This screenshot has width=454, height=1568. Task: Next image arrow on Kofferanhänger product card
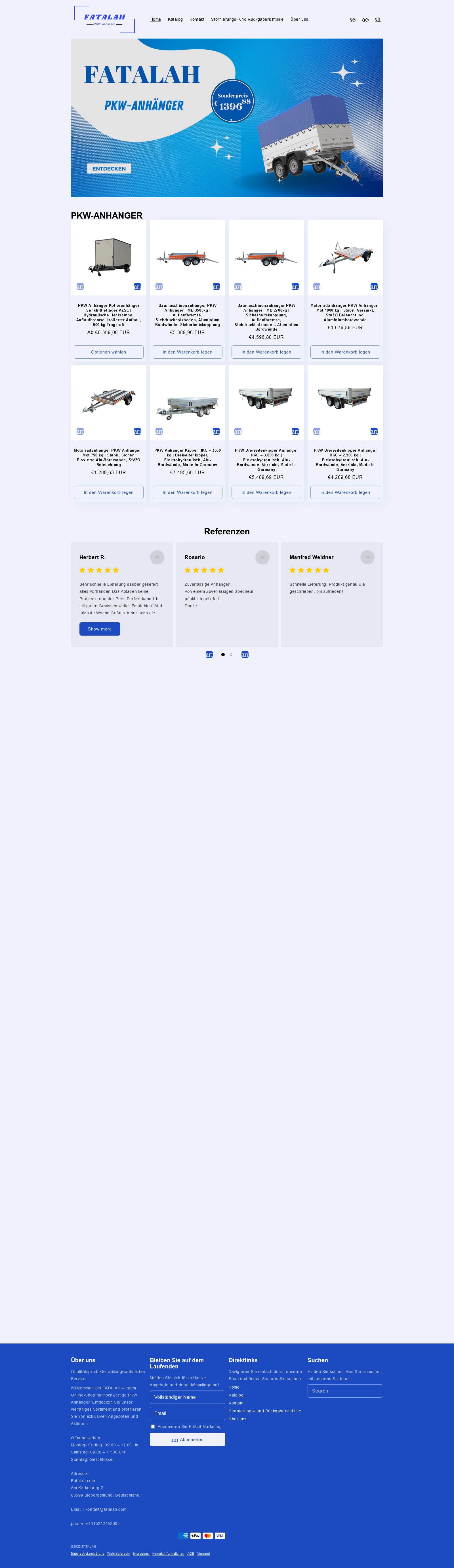(x=137, y=287)
